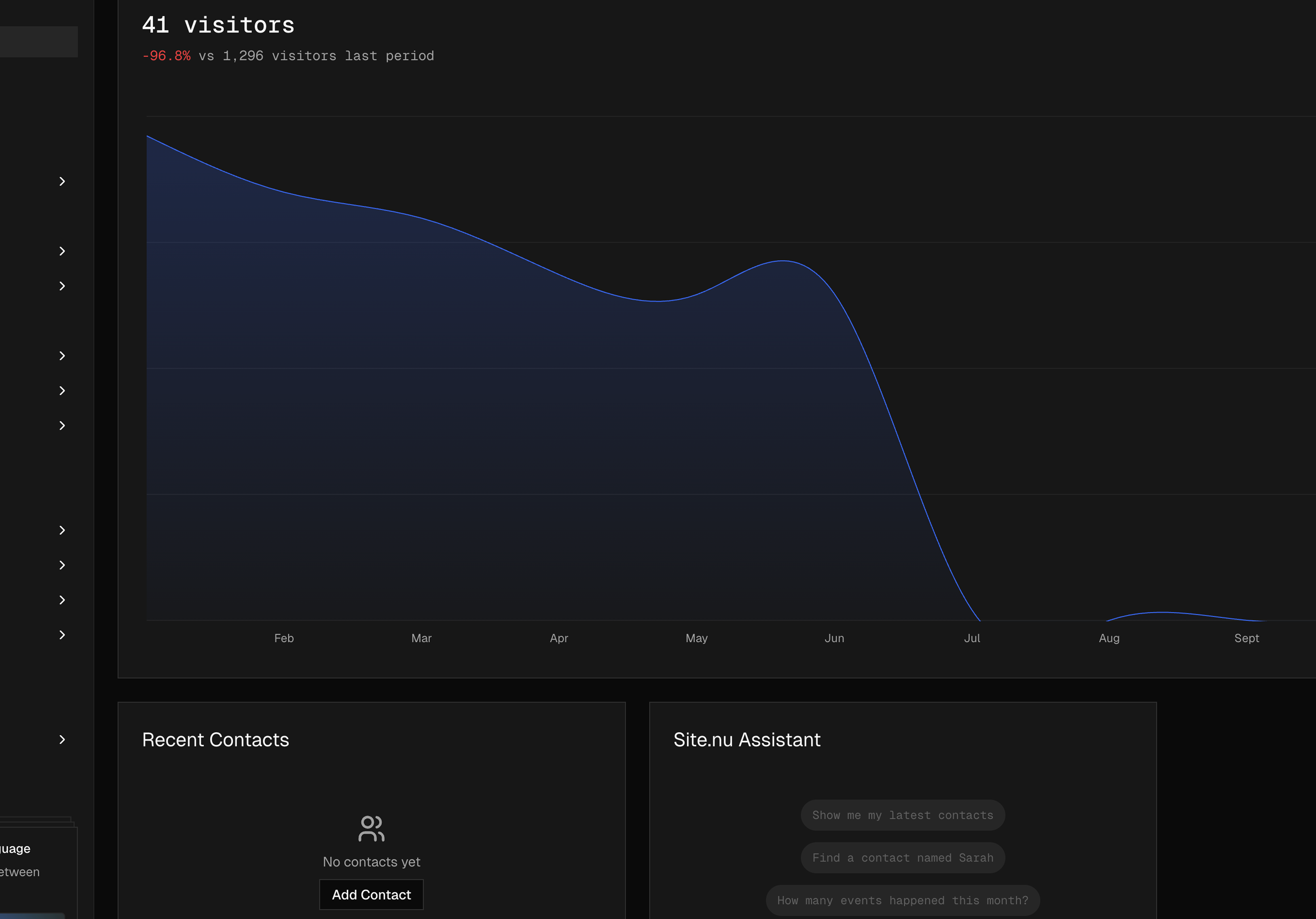Click the blue button below language card
The height and width of the screenshot is (919, 1316).
point(32,916)
